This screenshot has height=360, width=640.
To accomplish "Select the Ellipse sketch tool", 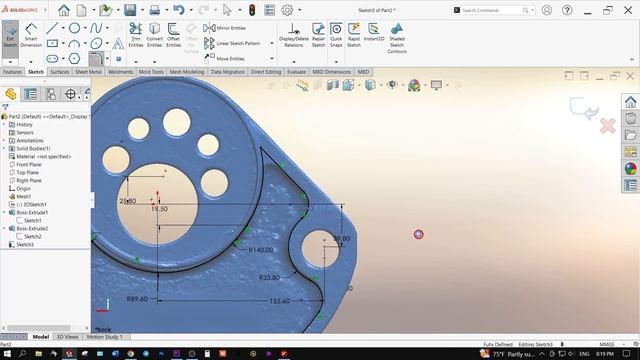I will [96, 43].
